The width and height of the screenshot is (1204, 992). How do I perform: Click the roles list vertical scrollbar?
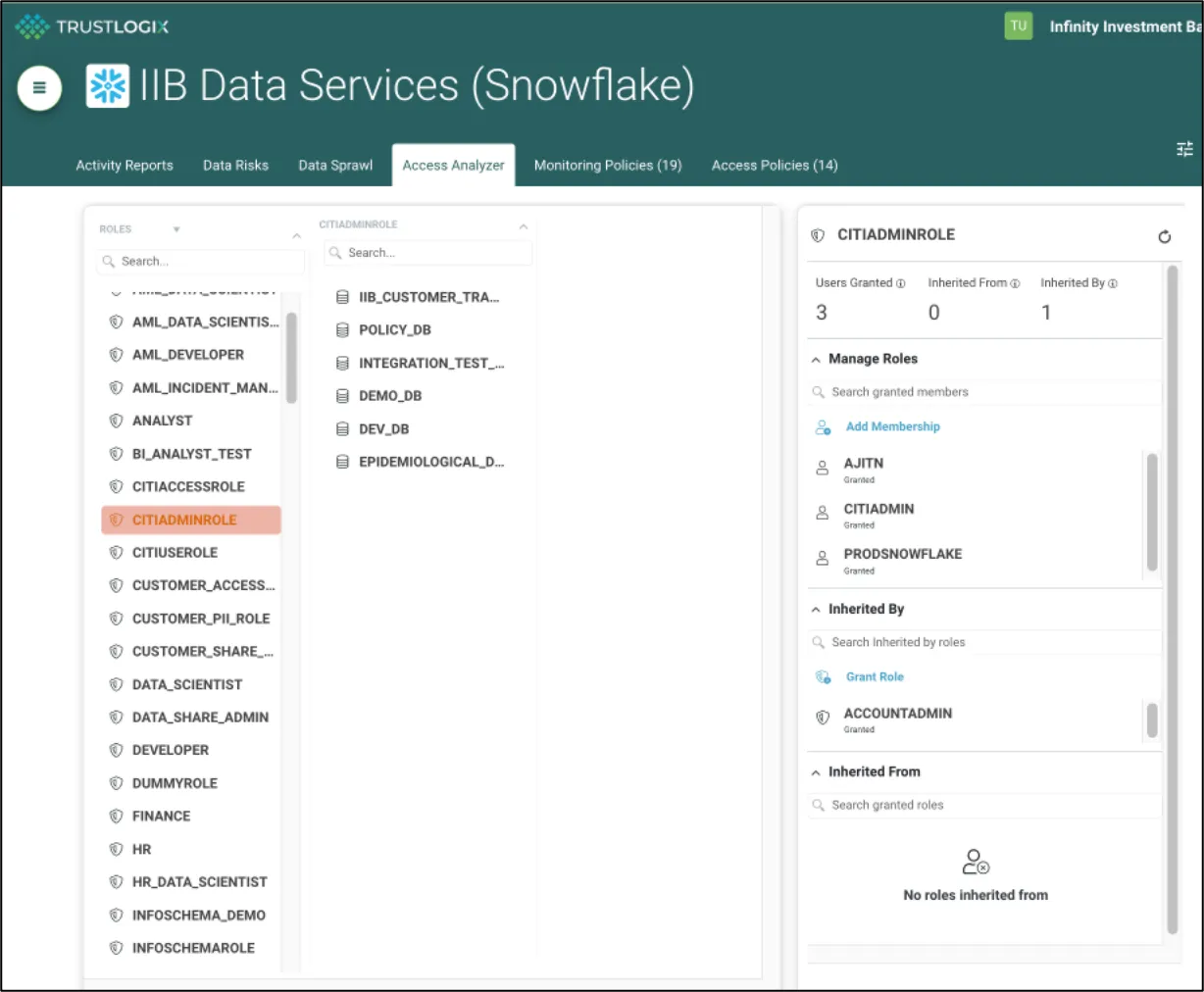coord(290,358)
